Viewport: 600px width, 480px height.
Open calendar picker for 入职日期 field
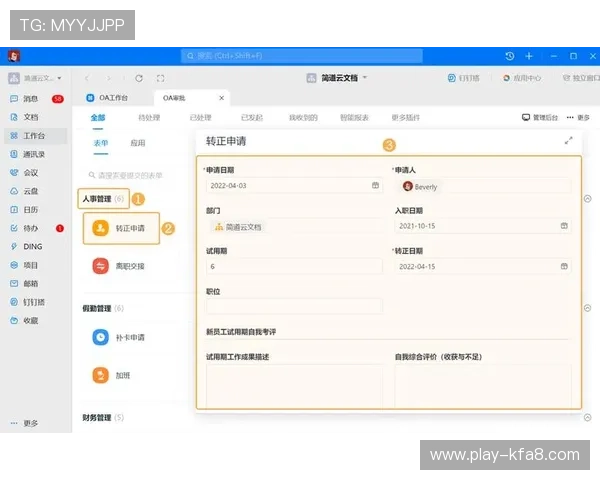tap(564, 226)
